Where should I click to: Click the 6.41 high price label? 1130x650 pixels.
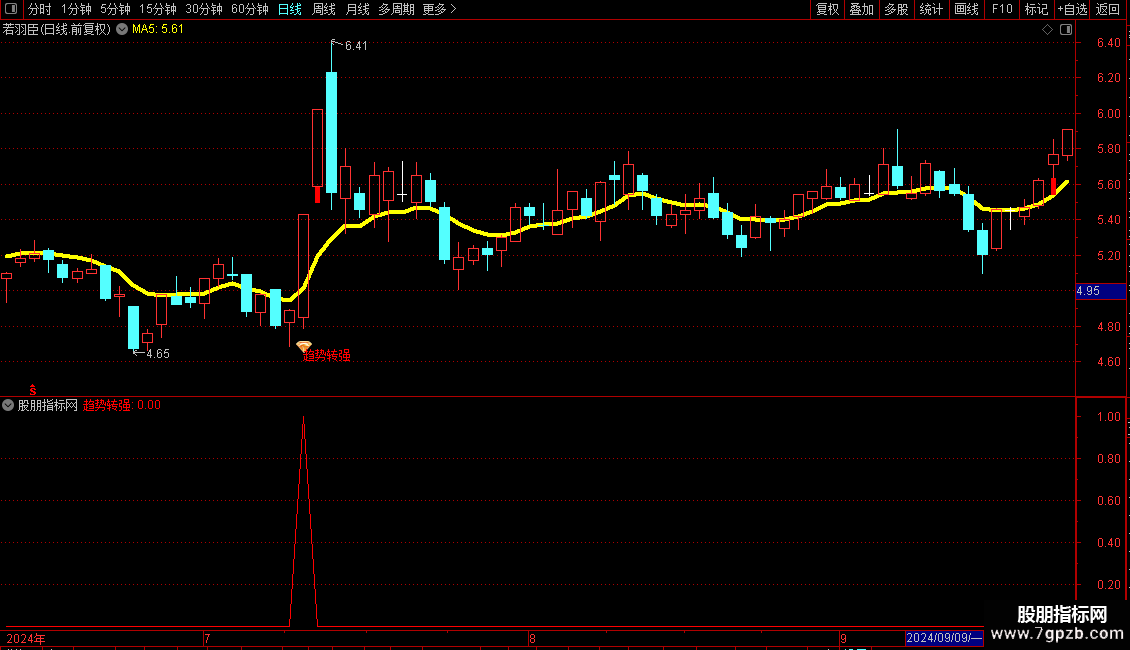(356, 46)
